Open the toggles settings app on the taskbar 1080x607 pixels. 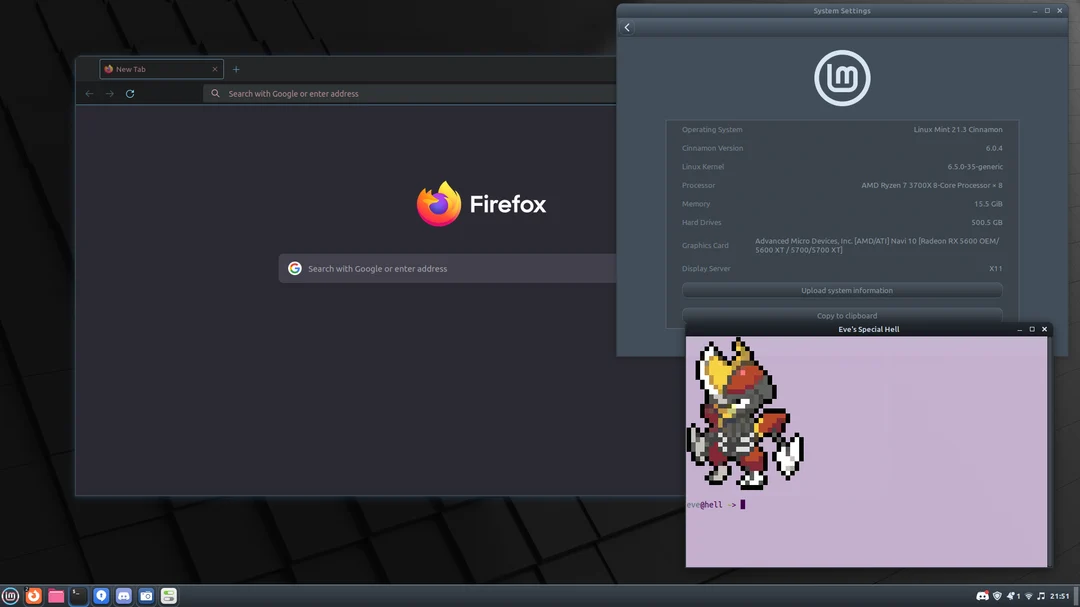point(168,595)
